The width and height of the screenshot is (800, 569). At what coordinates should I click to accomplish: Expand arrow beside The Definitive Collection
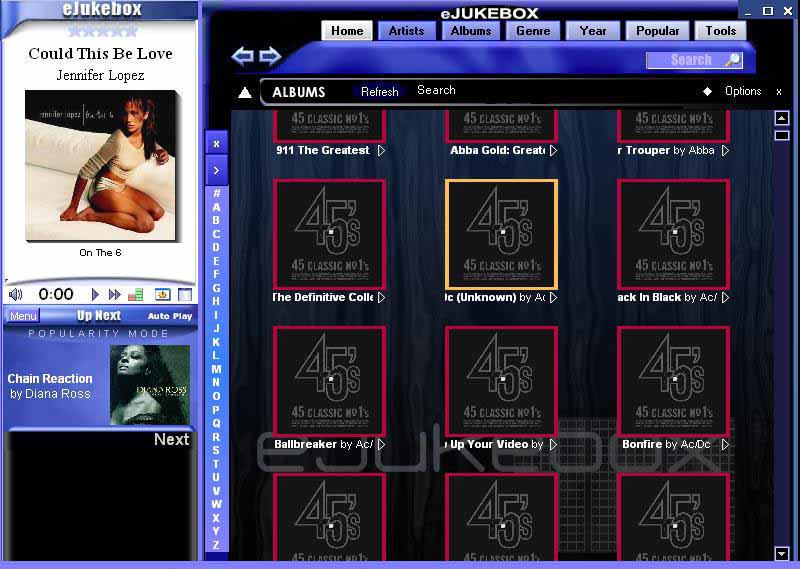click(x=381, y=298)
